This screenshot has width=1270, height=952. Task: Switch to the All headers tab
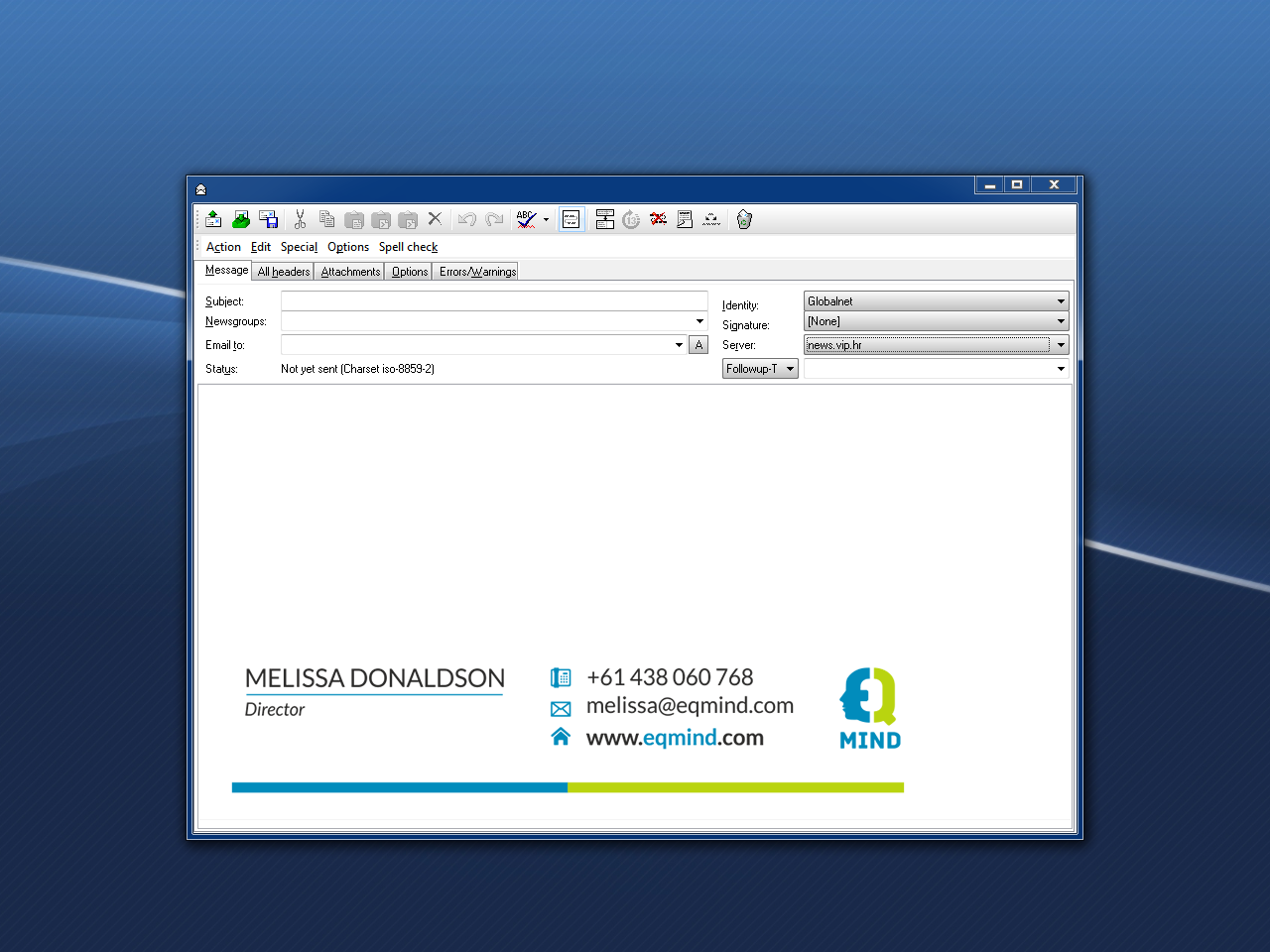click(284, 272)
